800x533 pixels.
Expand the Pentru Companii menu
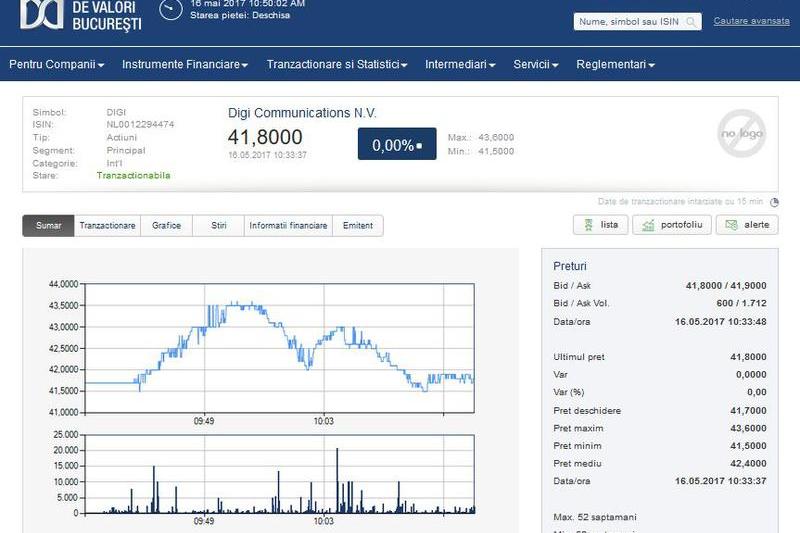[x=57, y=64]
